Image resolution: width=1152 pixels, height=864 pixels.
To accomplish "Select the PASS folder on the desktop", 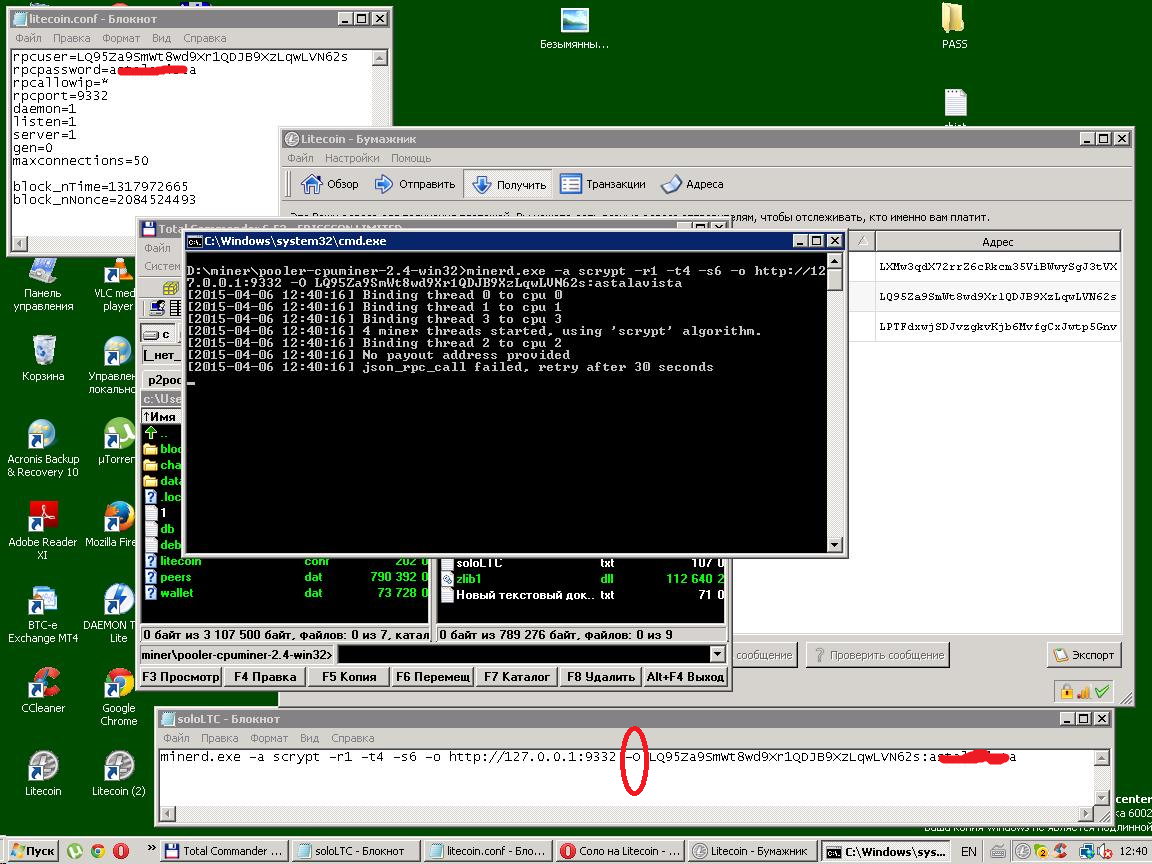I will 954,26.
